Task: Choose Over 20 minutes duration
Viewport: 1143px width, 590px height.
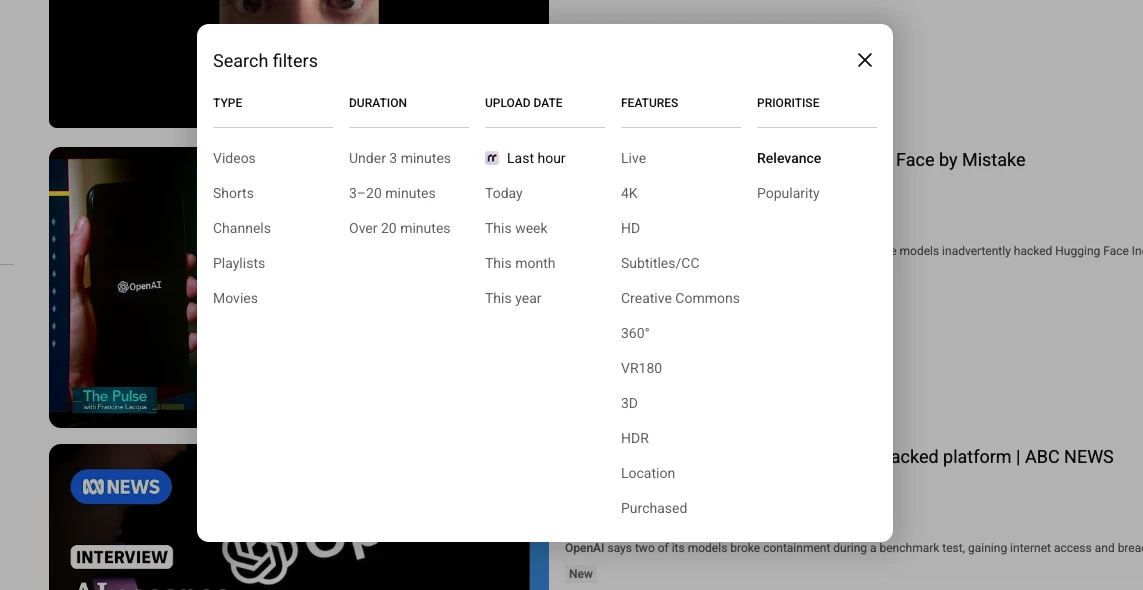Action: point(399,228)
